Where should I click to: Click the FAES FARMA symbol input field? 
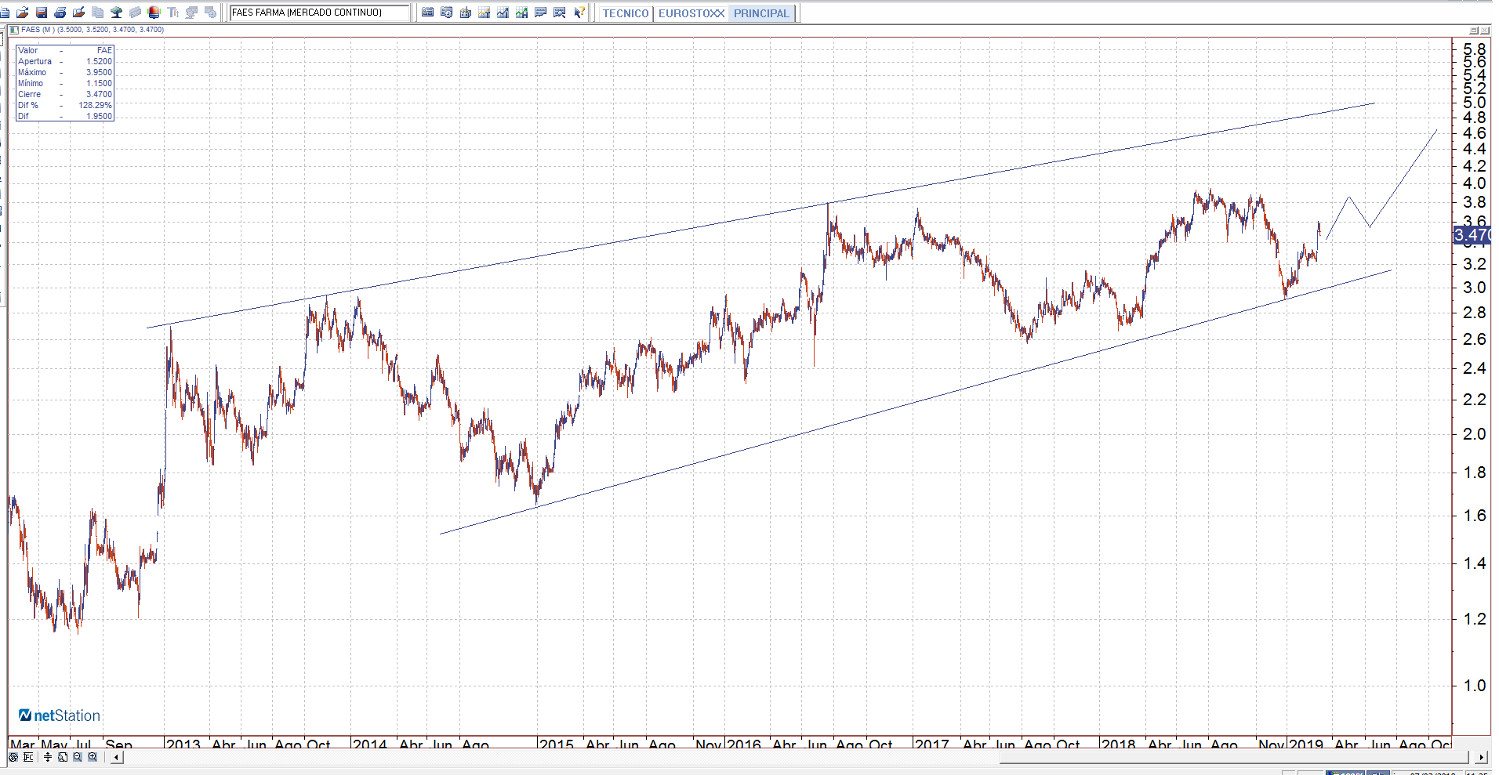318,13
